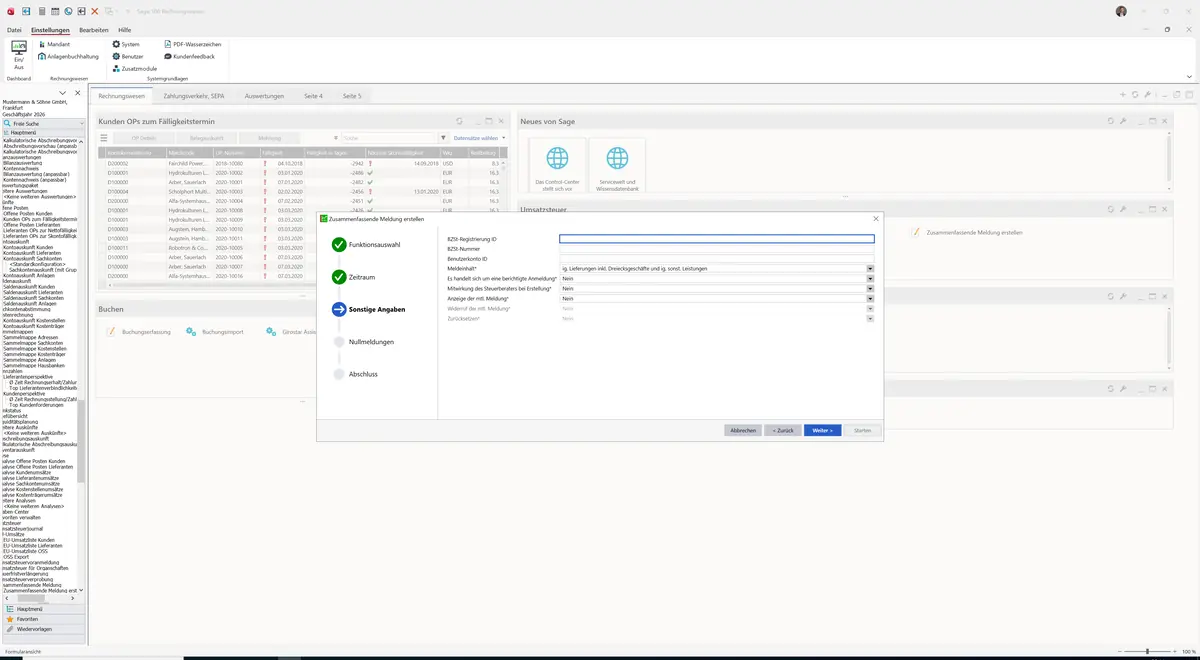Switch to the Auswertungen tab
This screenshot has width=1200, height=660.
264,96
